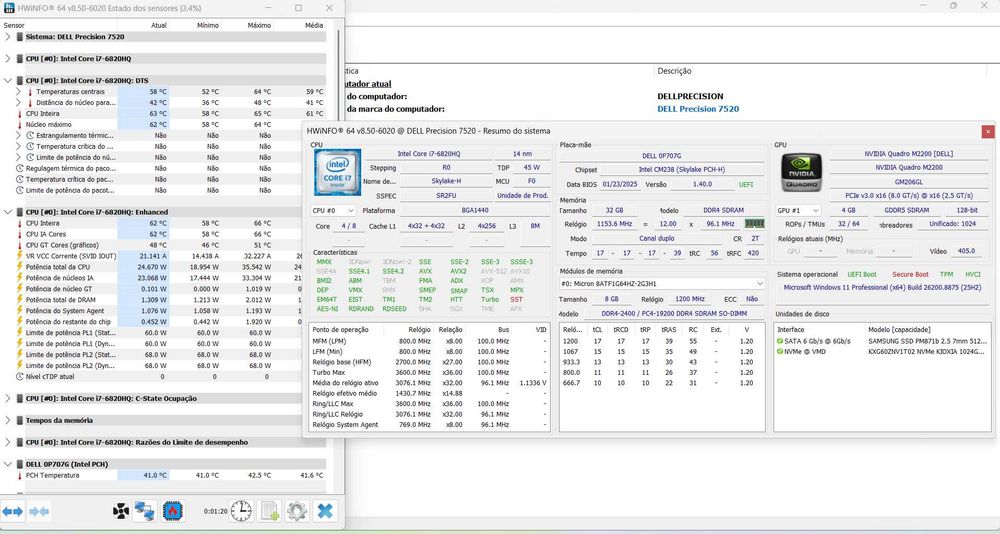
Task: Expand the Temperaturas centrais row
Action: (x=18, y=92)
